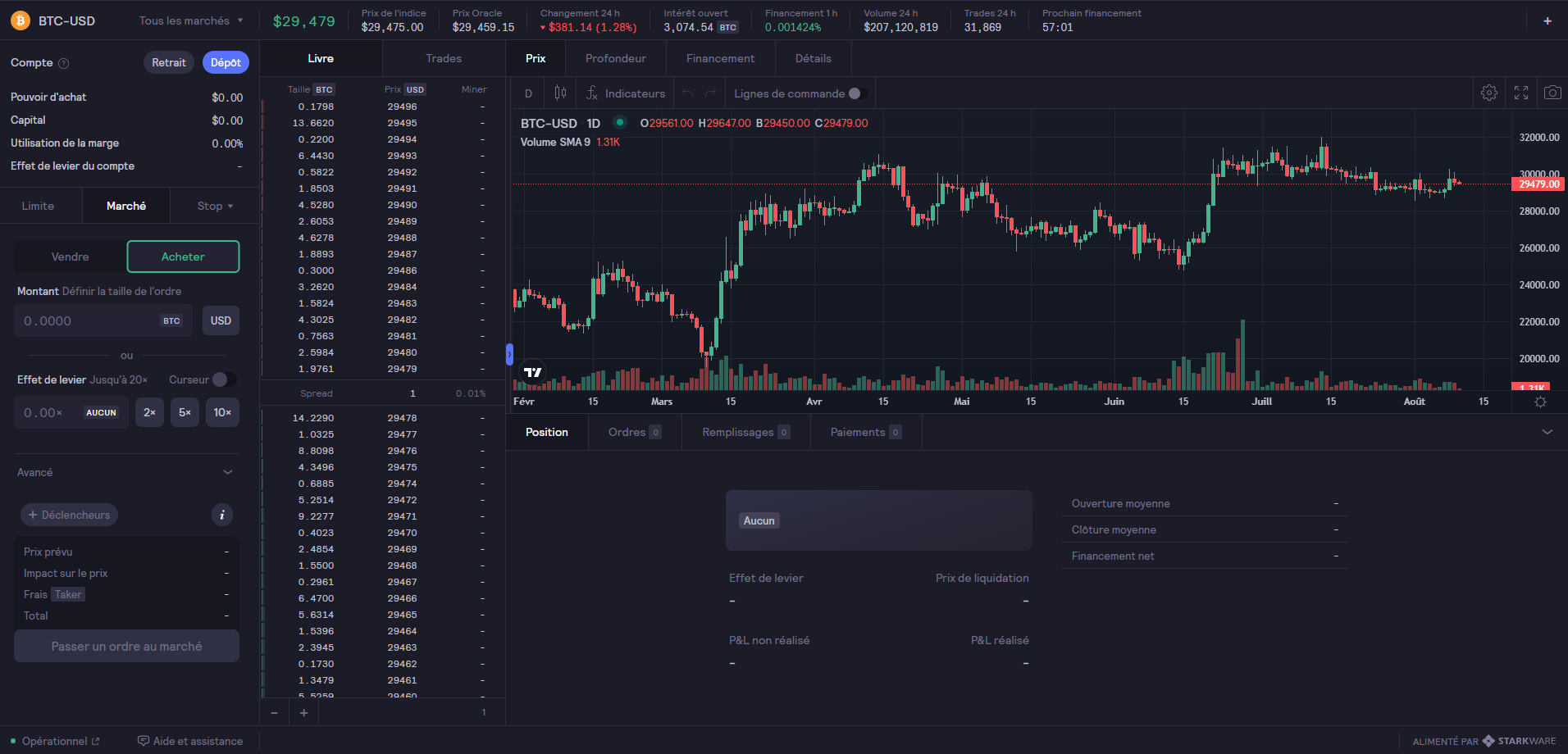Open the Trades tab

point(444,58)
